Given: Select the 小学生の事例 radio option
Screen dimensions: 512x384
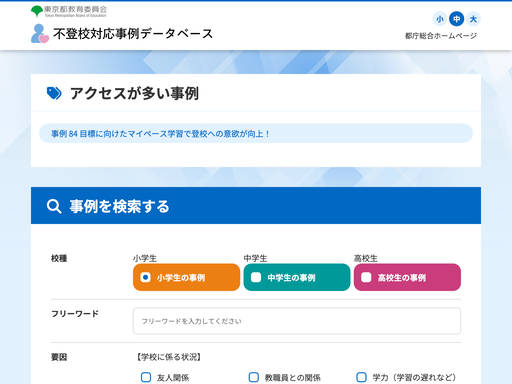Looking at the screenshot, I should [x=186, y=277].
